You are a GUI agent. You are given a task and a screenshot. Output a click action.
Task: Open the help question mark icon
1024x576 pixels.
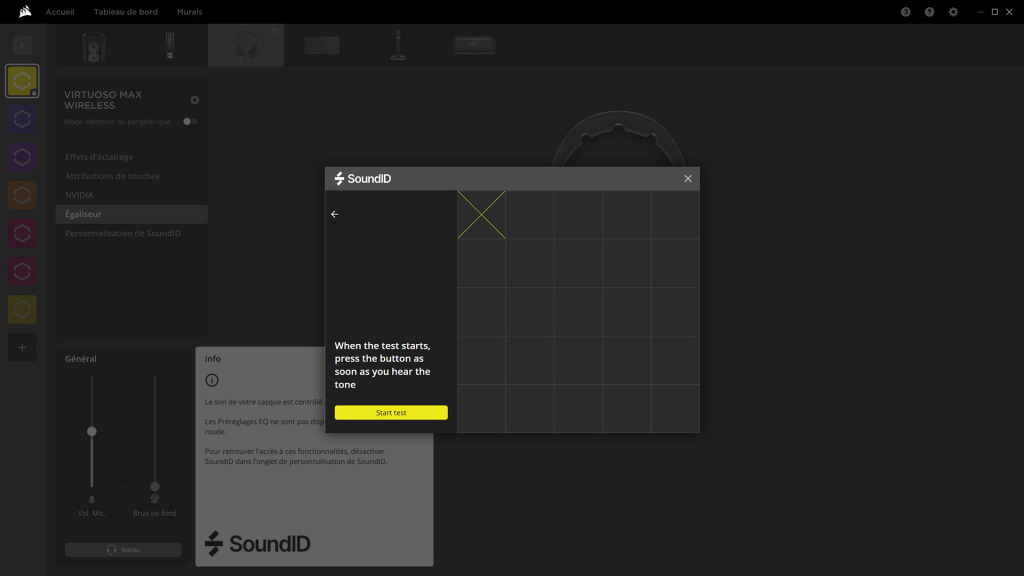[929, 12]
